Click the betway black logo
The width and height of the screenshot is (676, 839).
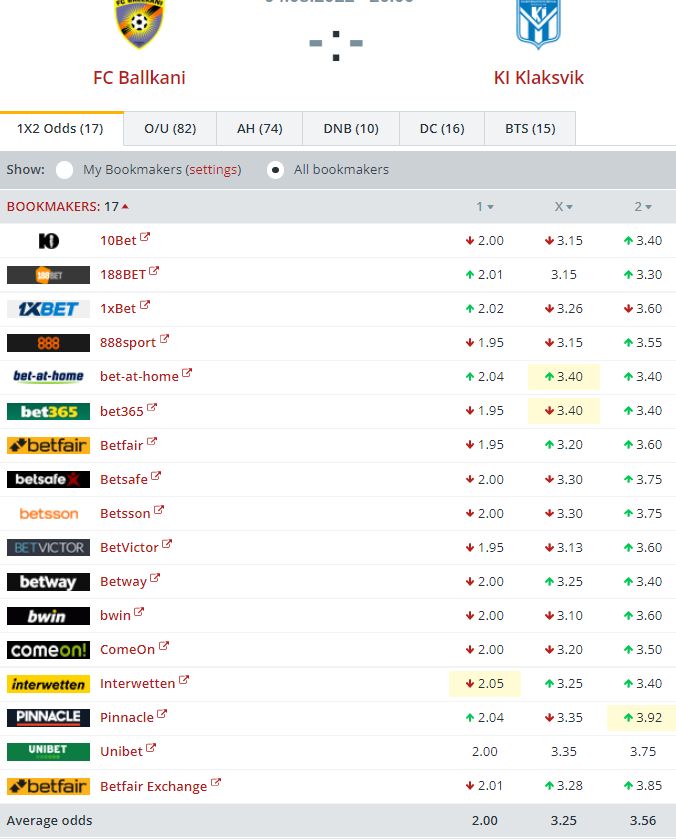[x=48, y=582]
